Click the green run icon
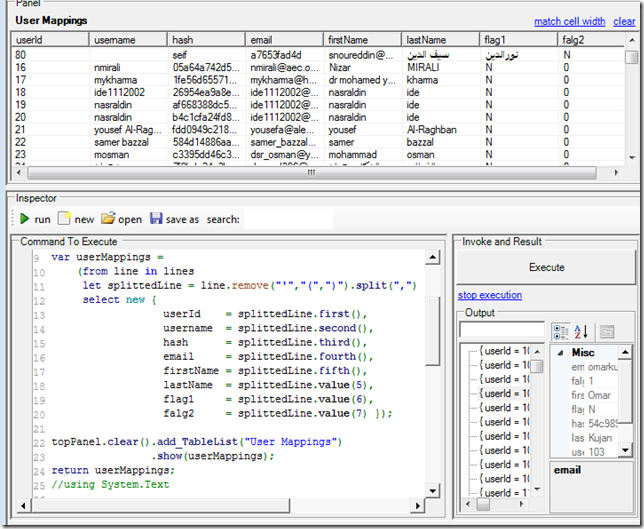This screenshot has height=529, width=644. pos(24,219)
